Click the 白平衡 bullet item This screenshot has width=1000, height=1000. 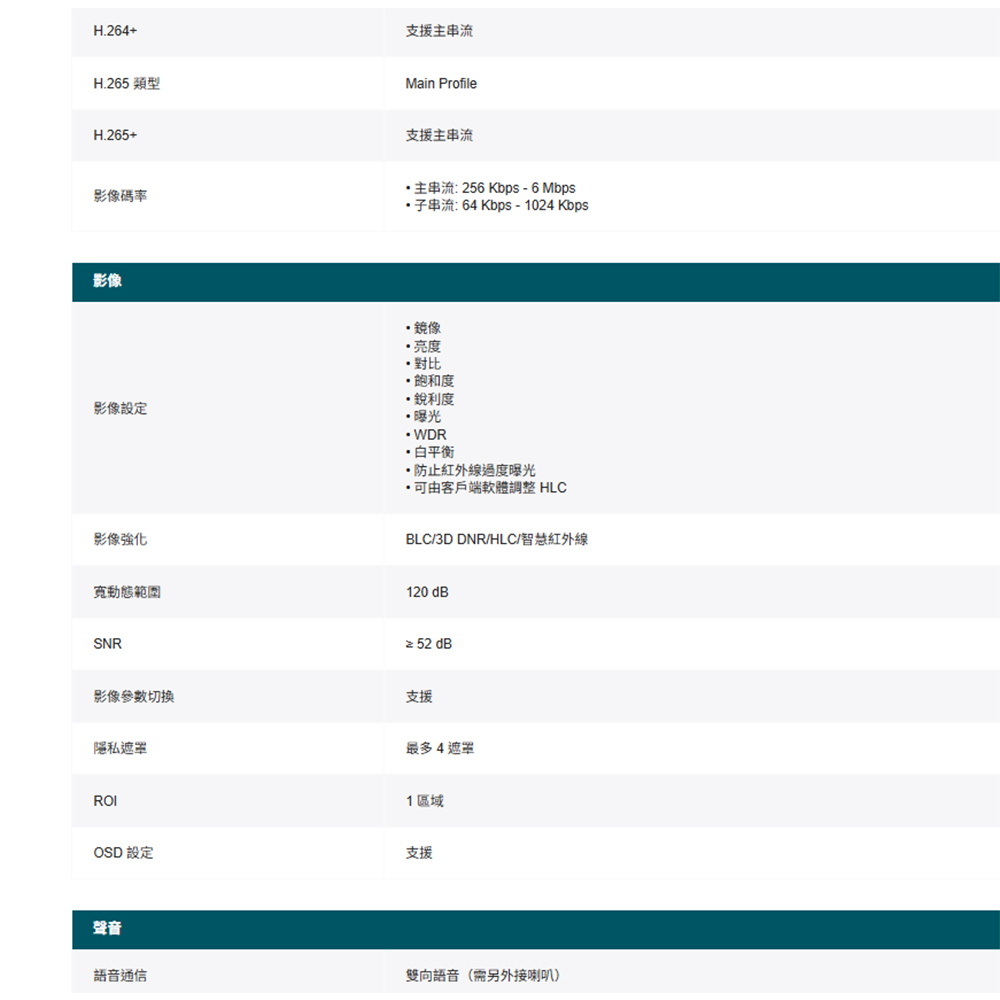tap(434, 452)
